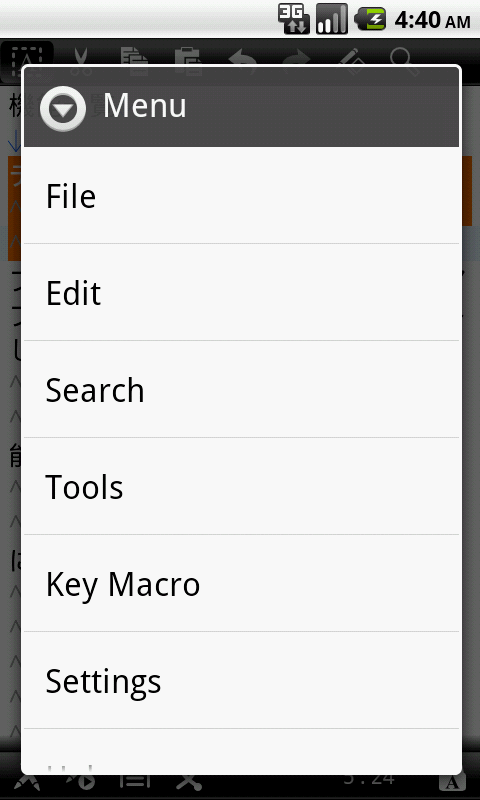Click the magnifier search icon
Screen dimensions: 480x800
point(405,57)
